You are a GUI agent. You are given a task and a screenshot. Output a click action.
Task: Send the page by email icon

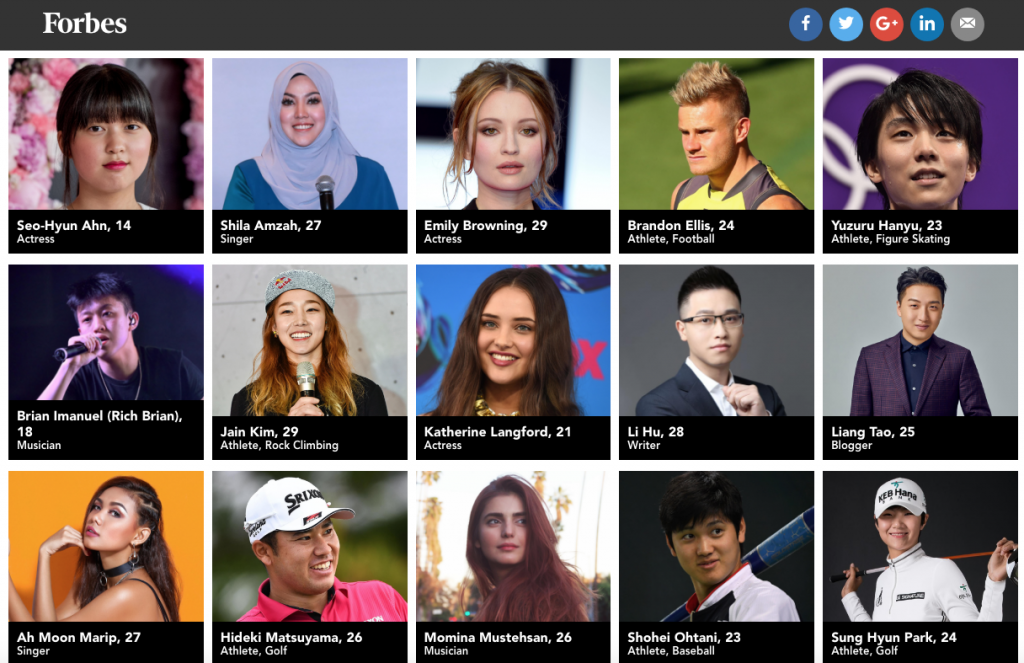967,24
